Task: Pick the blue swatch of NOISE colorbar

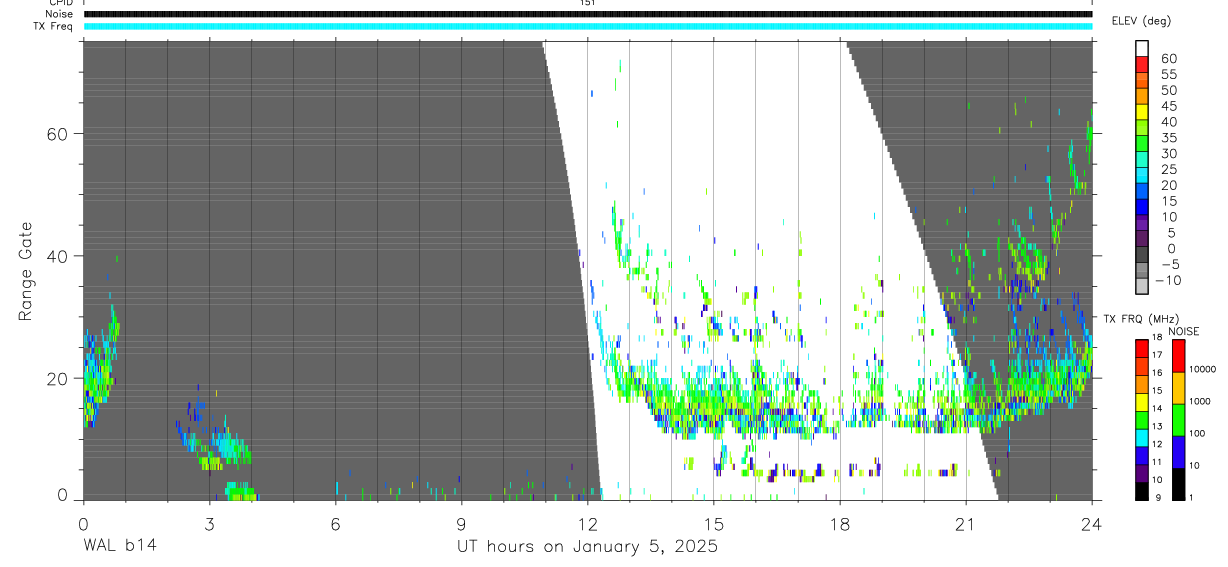Action: tap(1178, 451)
